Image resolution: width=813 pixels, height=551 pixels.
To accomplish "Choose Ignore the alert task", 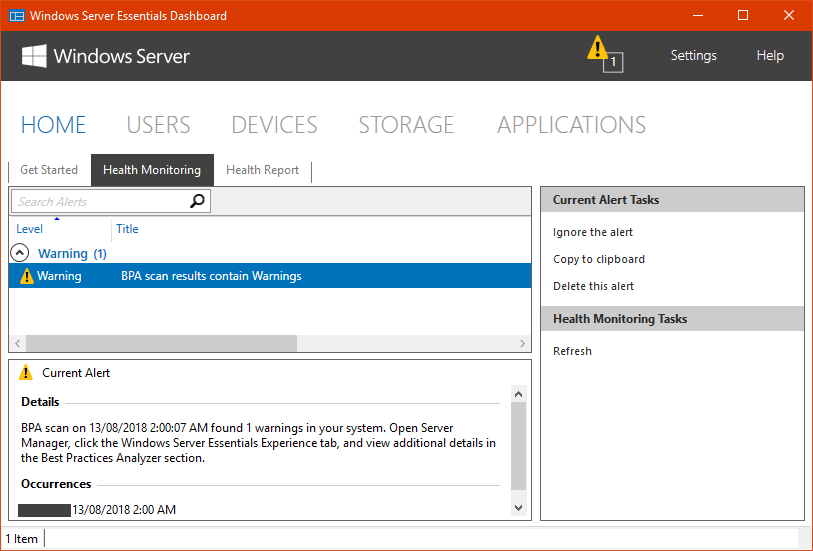I will pos(593,232).
